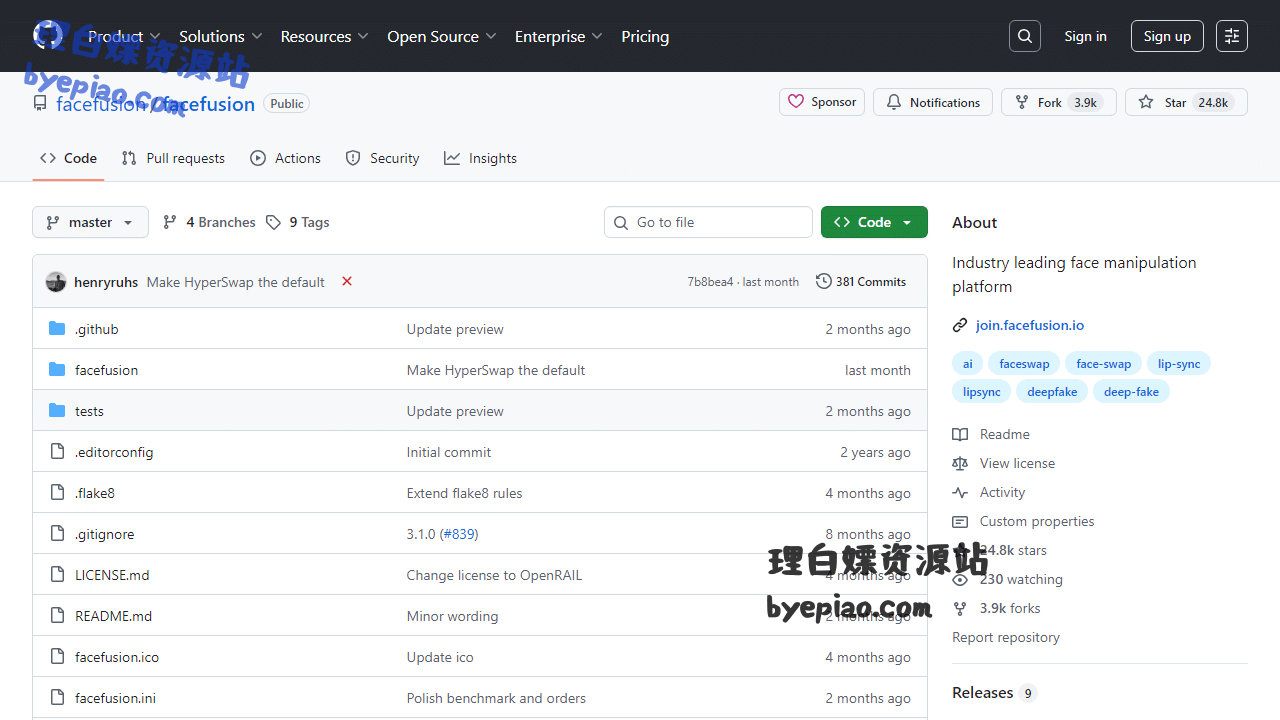
Task: Switch to the Code tab
Action: coord(68,158)
